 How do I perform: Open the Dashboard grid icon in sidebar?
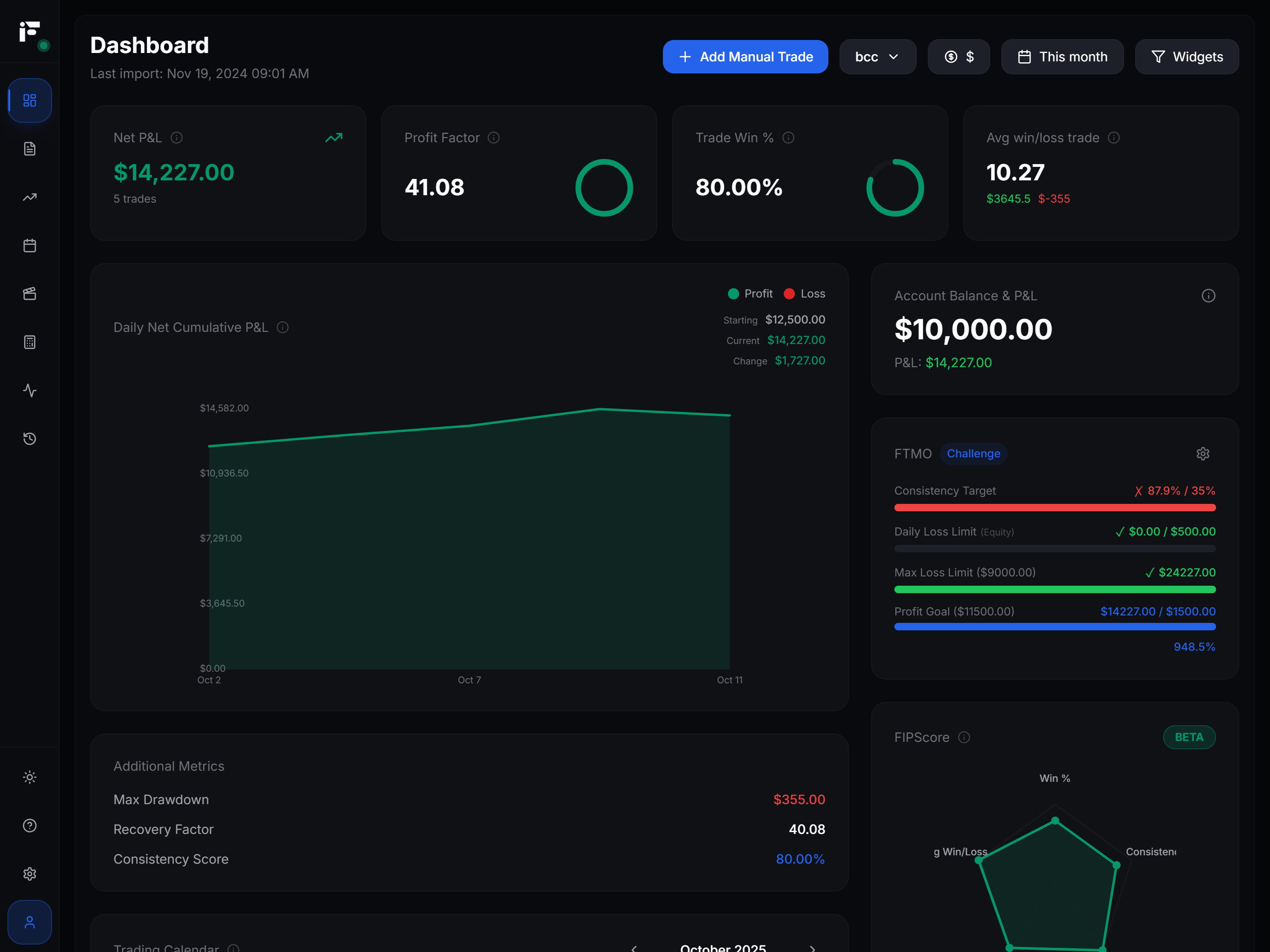point(30,100)
